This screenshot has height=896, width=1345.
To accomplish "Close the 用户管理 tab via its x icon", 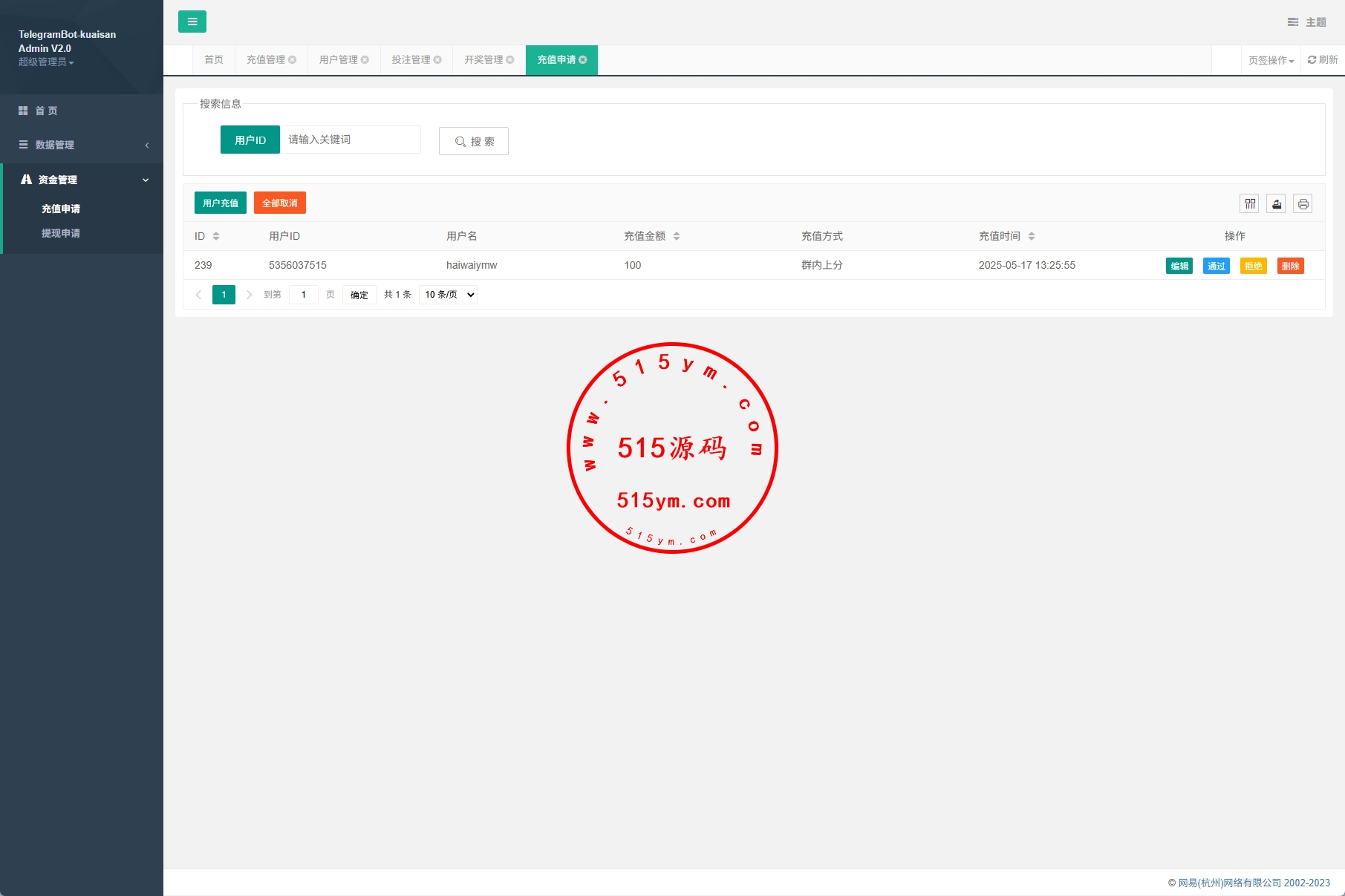I will (x=365, y=60).
